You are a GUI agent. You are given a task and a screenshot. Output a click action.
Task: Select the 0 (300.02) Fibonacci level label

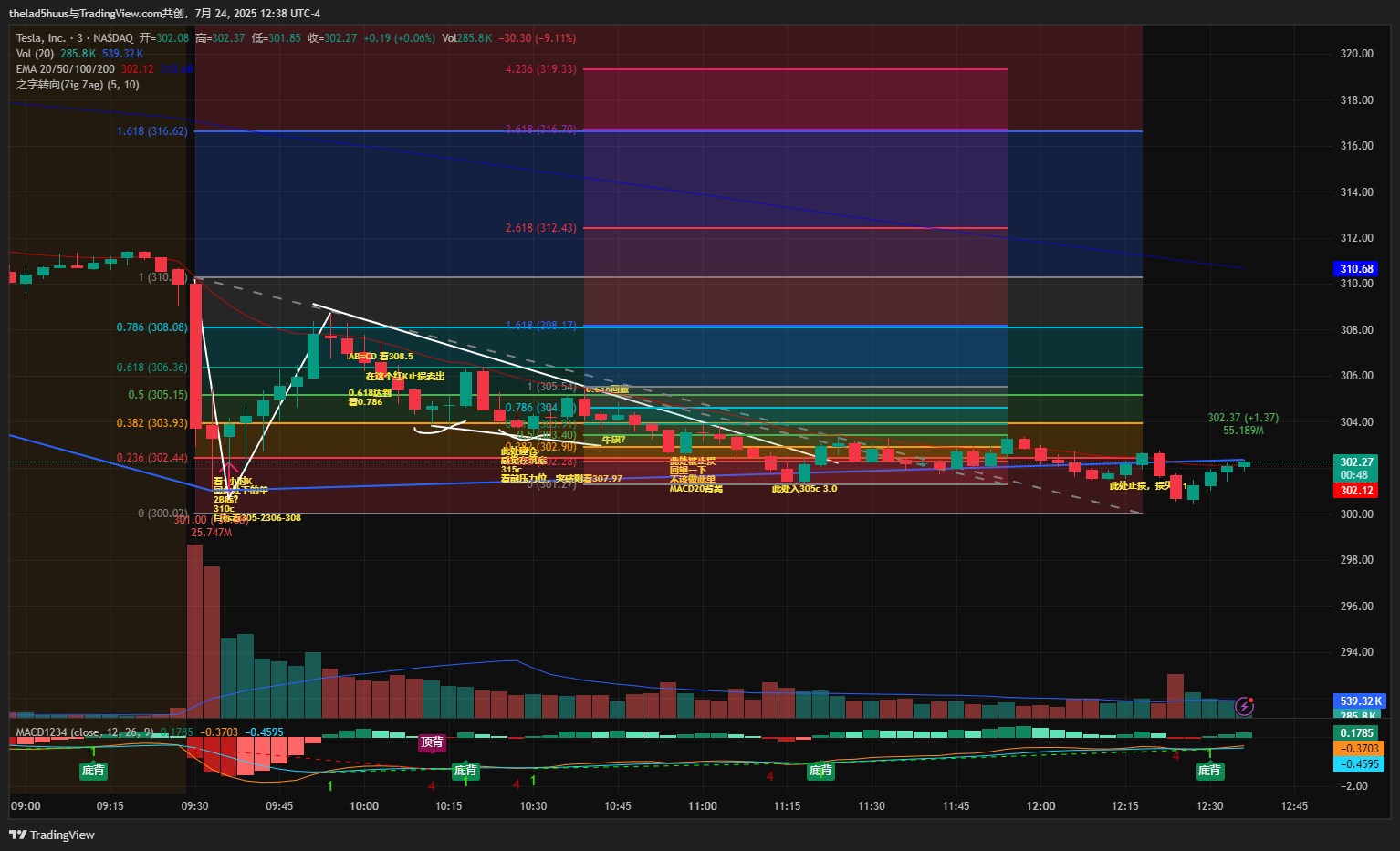click(x=163, y=514)
